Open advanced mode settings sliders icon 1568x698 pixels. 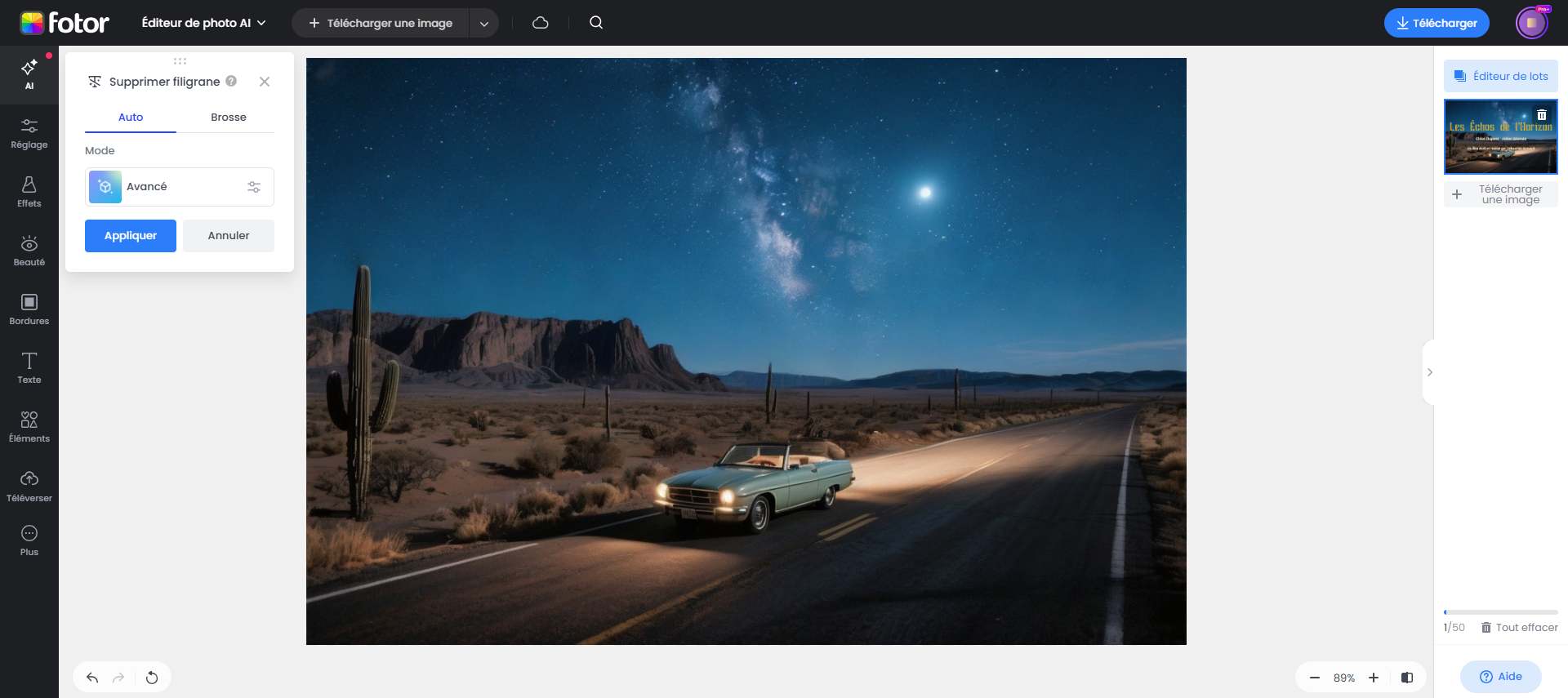point(254,187)
